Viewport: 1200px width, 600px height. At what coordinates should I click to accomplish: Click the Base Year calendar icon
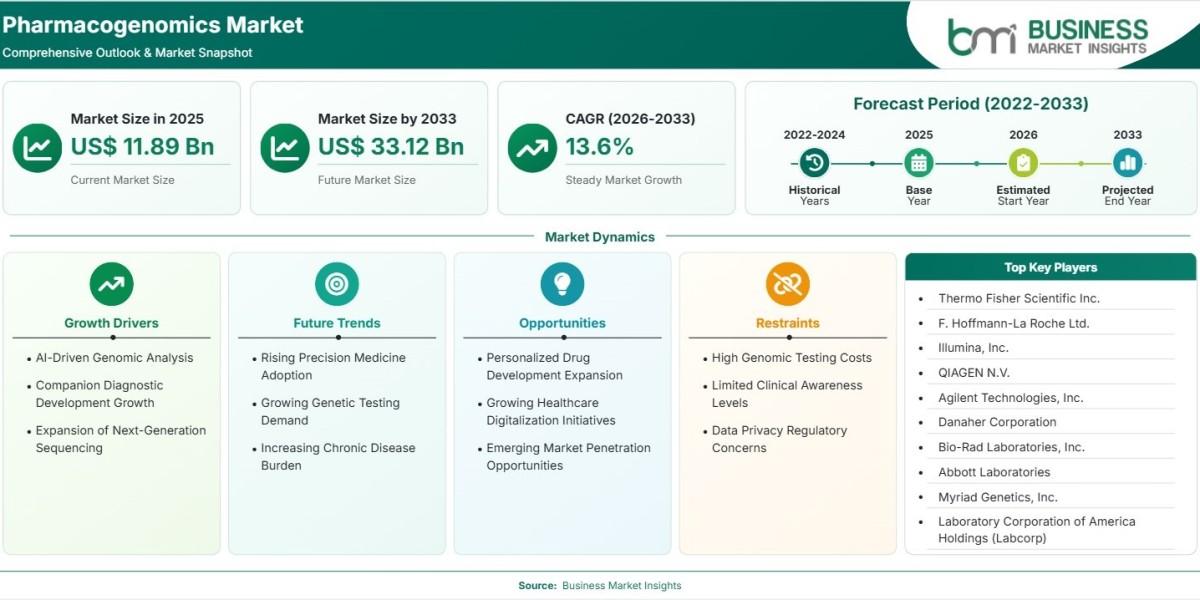[x=919, y=163]
